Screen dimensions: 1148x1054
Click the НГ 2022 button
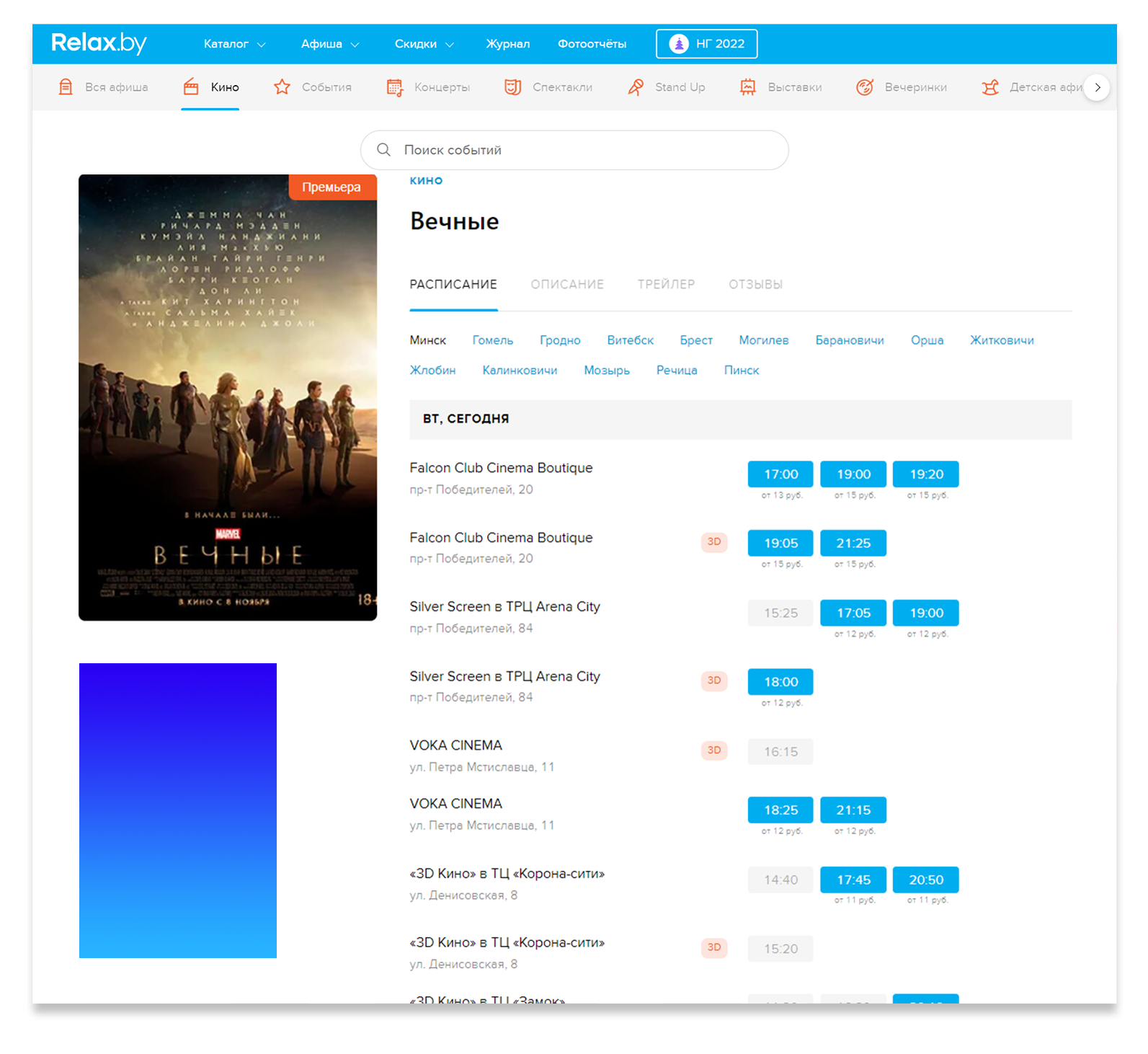click(706, 44)
